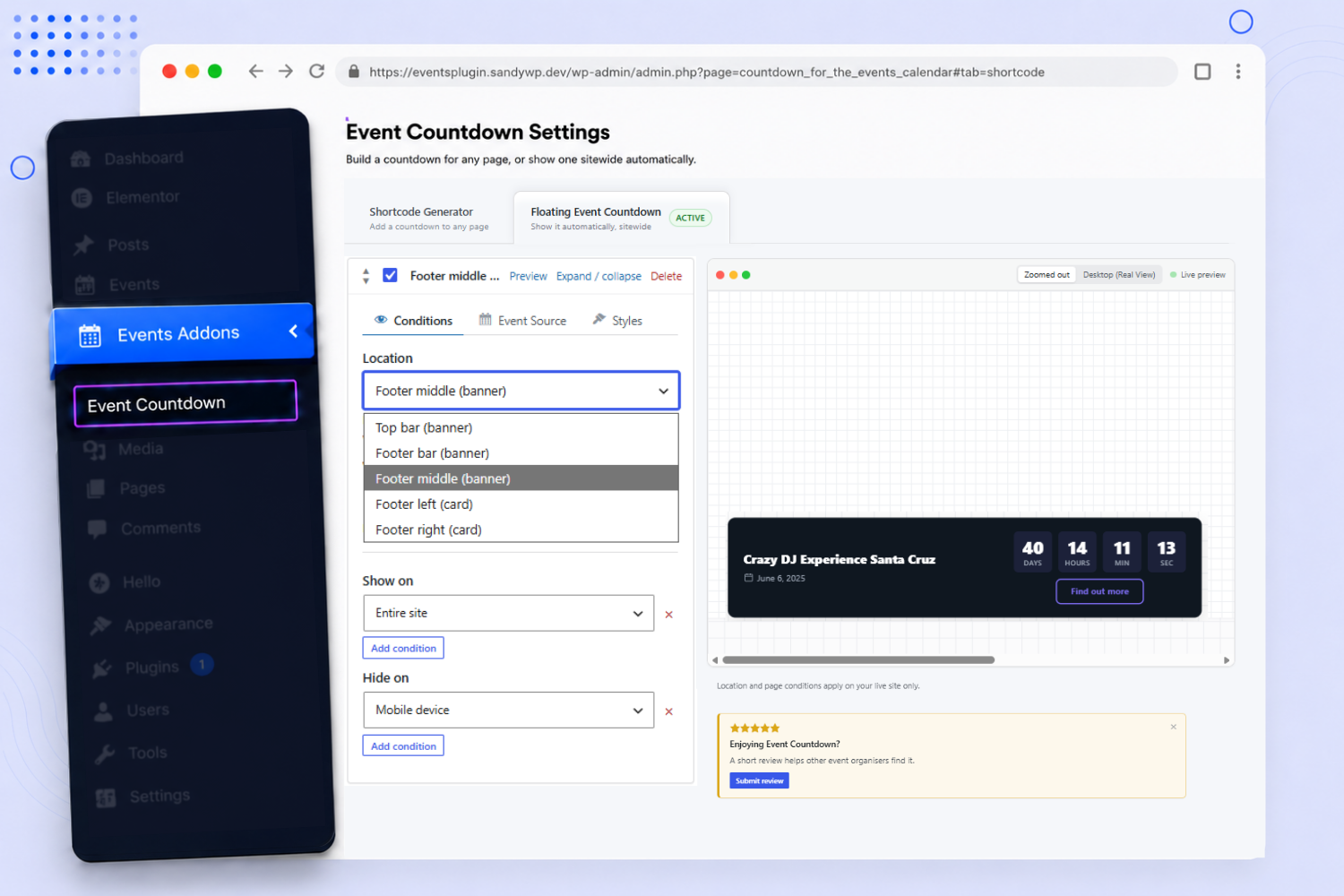Click the ACTIVE status badge
Image resolution: width=1344 pixels, height=896 pixels.
(690, 218)
